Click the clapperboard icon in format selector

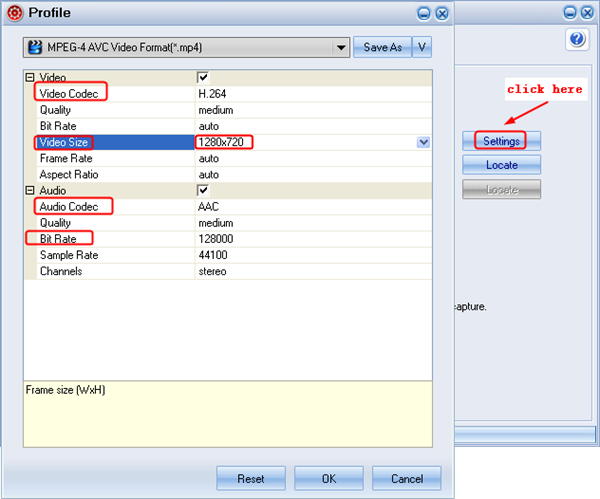pos(35,47)
